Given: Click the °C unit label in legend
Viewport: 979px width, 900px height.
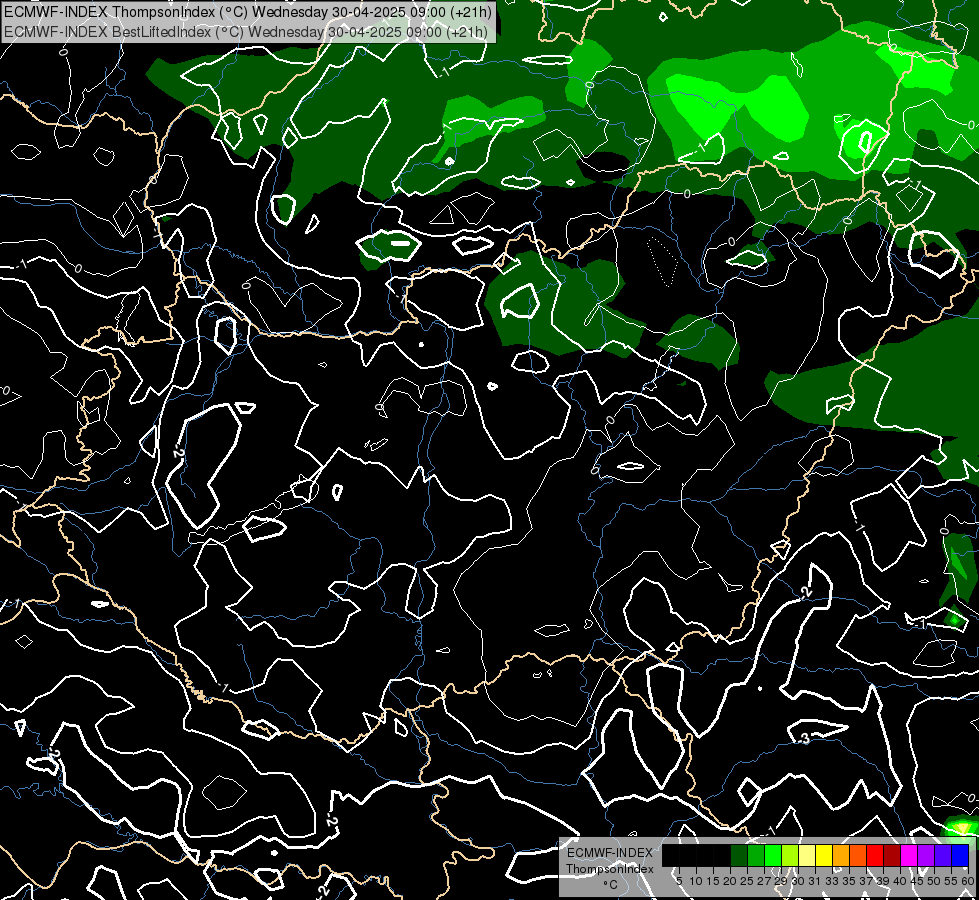Looking at the screenshot, I should tap(611, 885).
